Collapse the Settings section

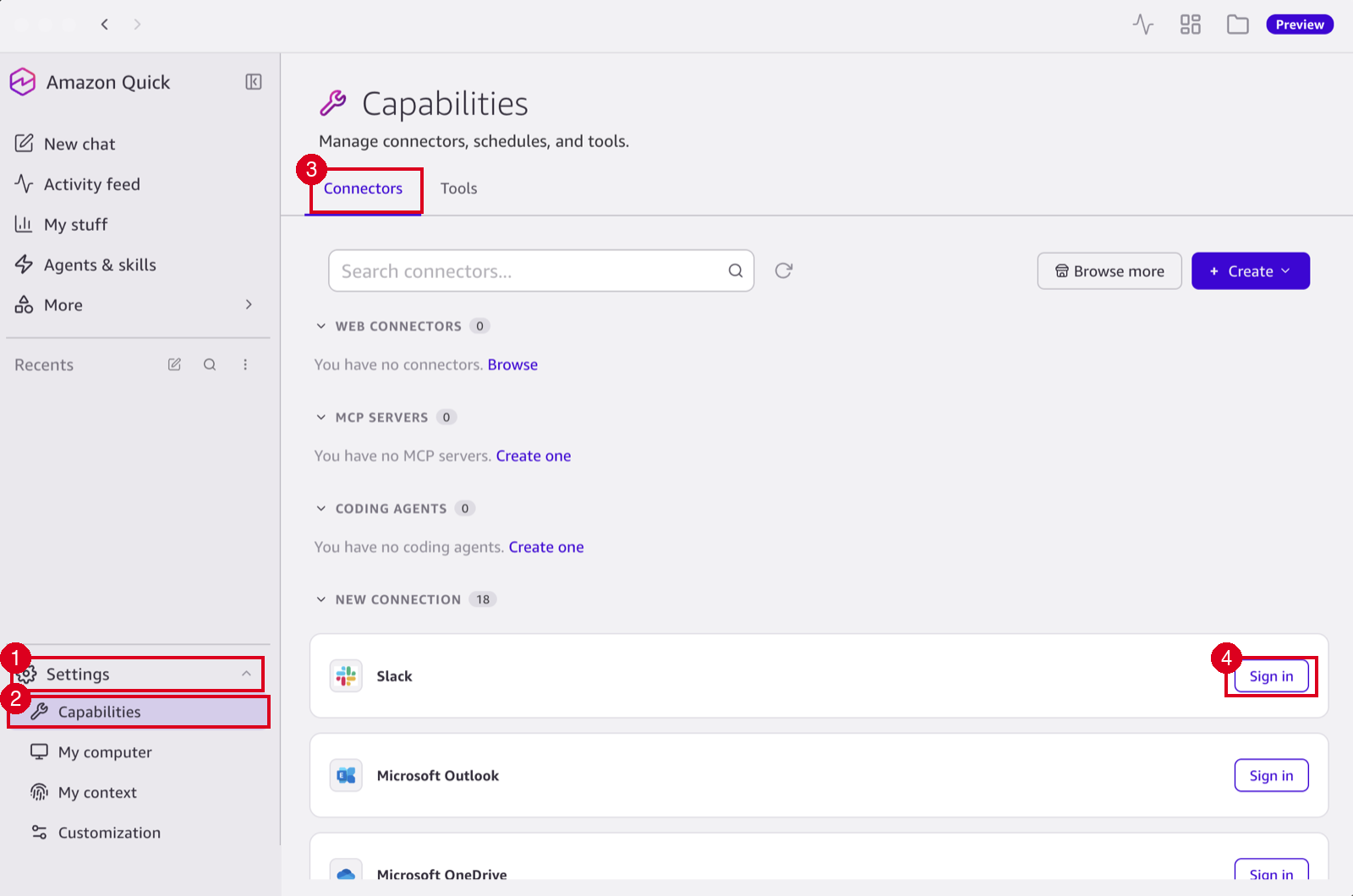point(246,674)
